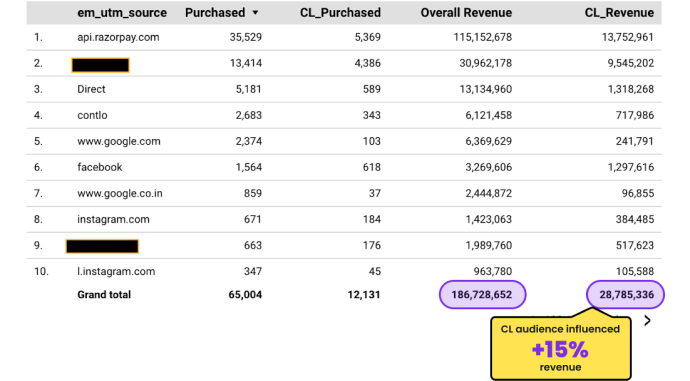Select the facebook source row
This screenshot has width=690, height=381.
[x=344, y=167]
